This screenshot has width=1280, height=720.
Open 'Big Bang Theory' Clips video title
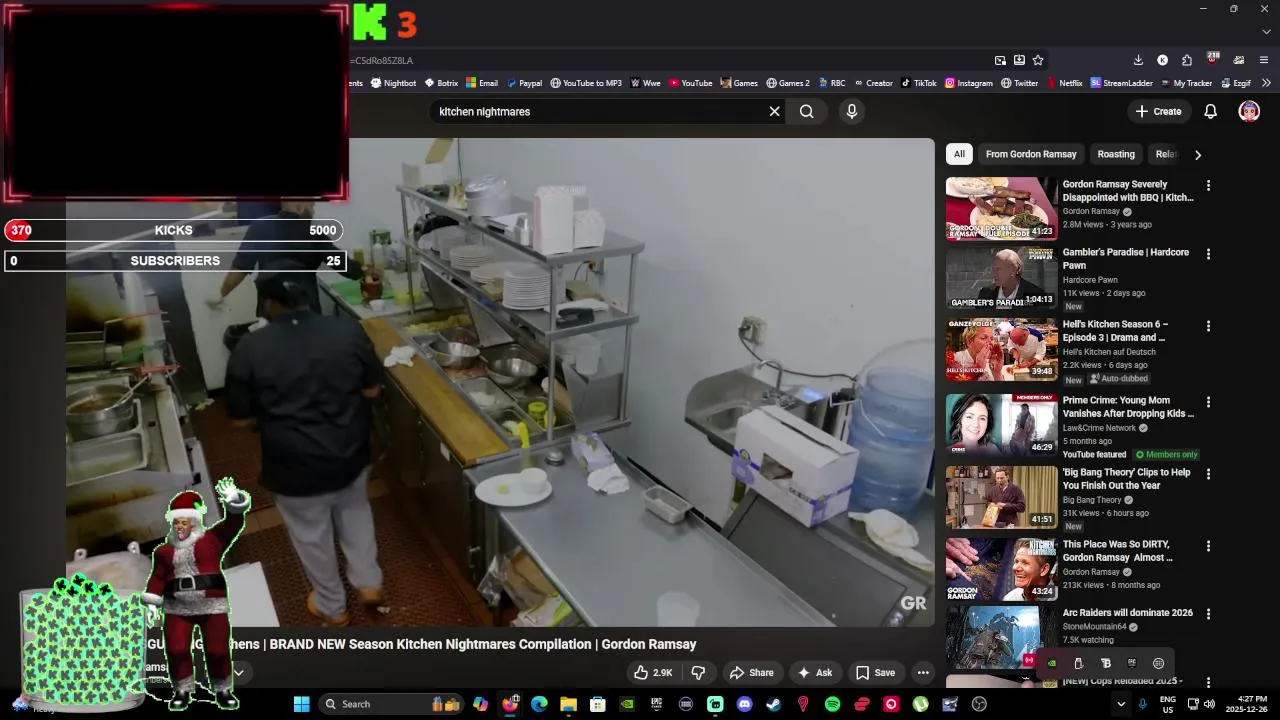click(1126, 479)
